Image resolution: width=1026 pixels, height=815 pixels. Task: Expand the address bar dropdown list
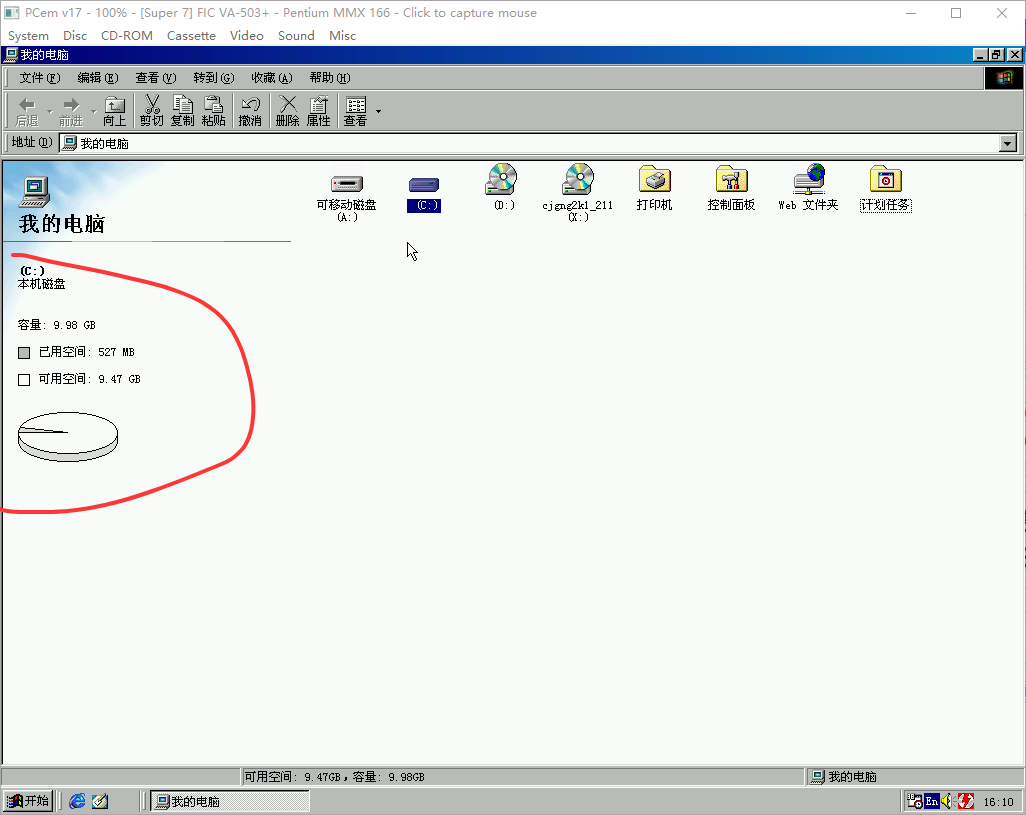point(1008,143)
